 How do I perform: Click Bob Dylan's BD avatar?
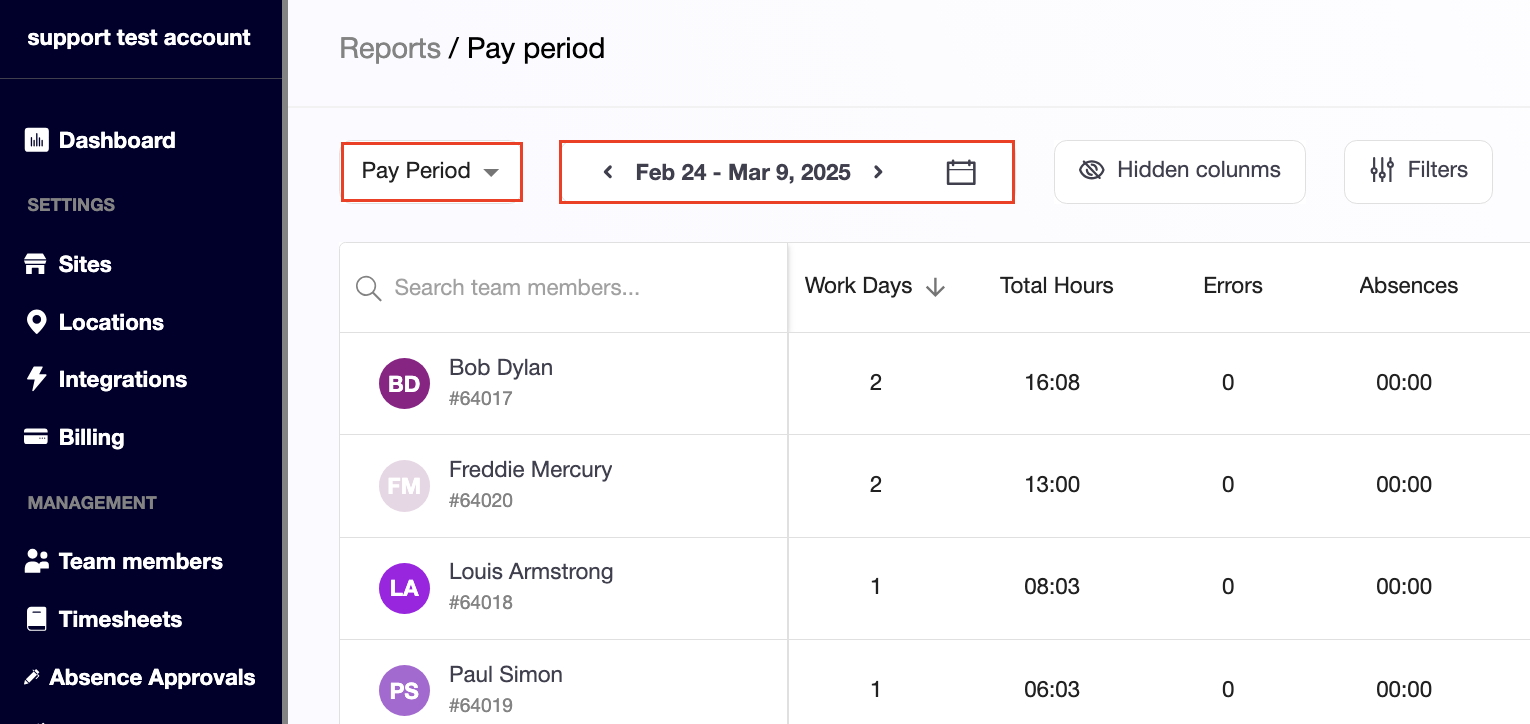click(404, 384)
